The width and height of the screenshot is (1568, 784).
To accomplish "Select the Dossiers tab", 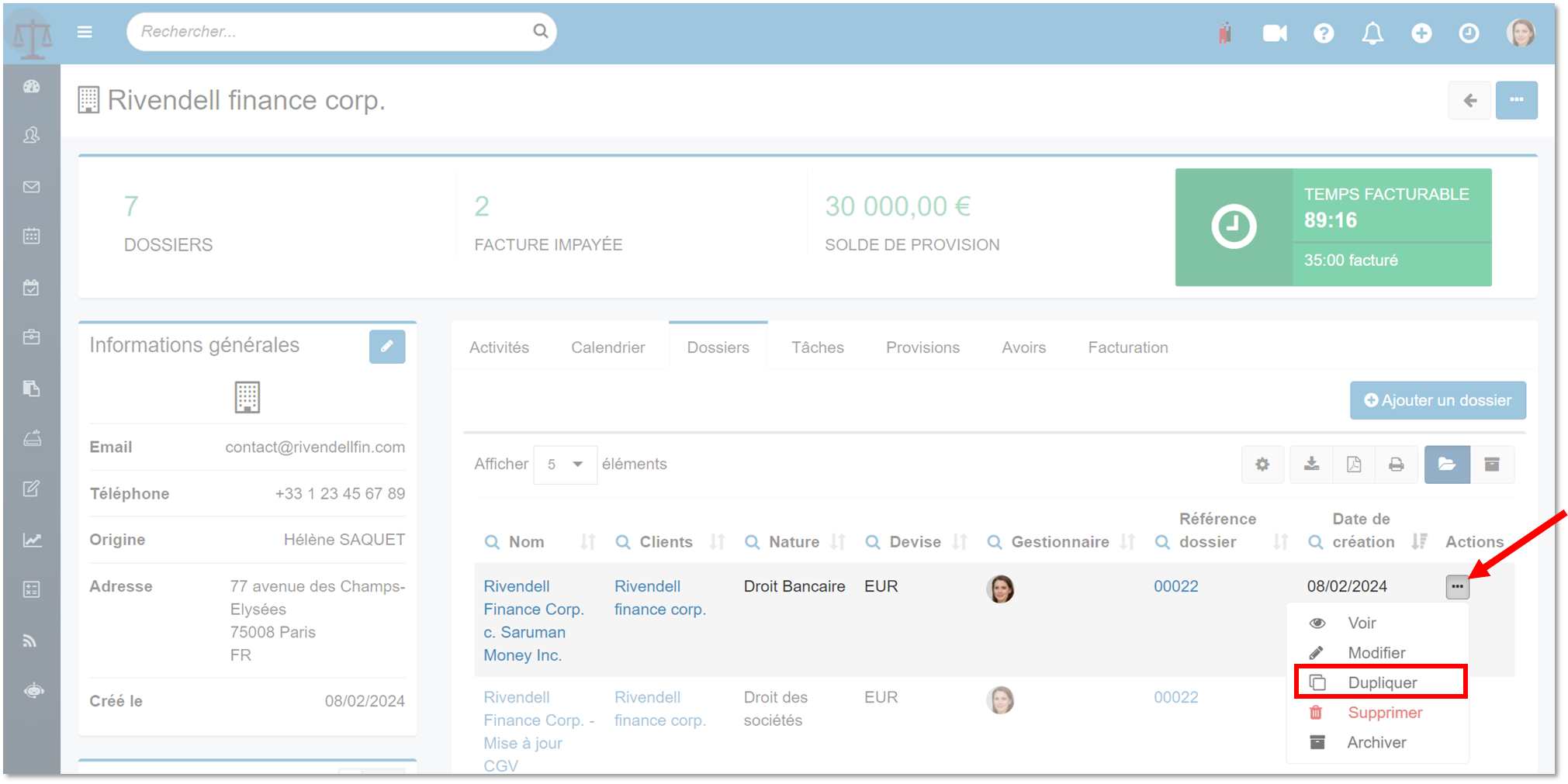I will tap(718, 347).
